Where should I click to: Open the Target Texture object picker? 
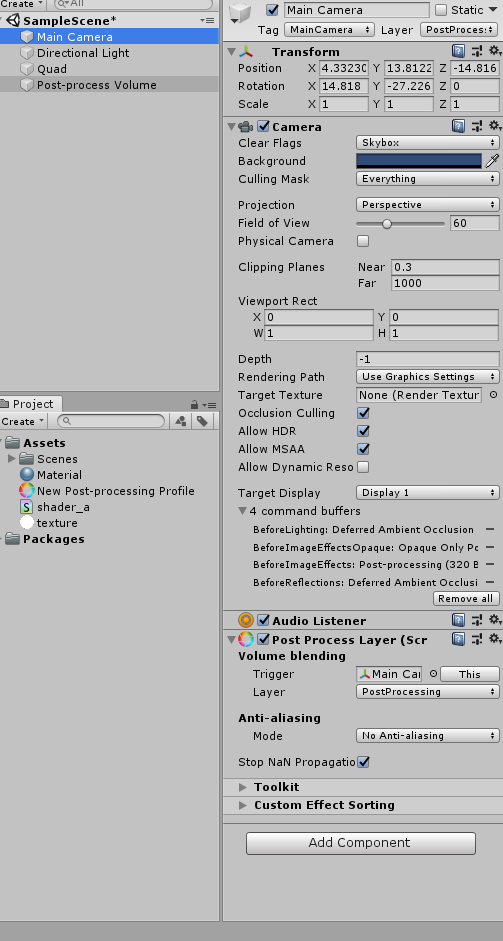point(493,395)
